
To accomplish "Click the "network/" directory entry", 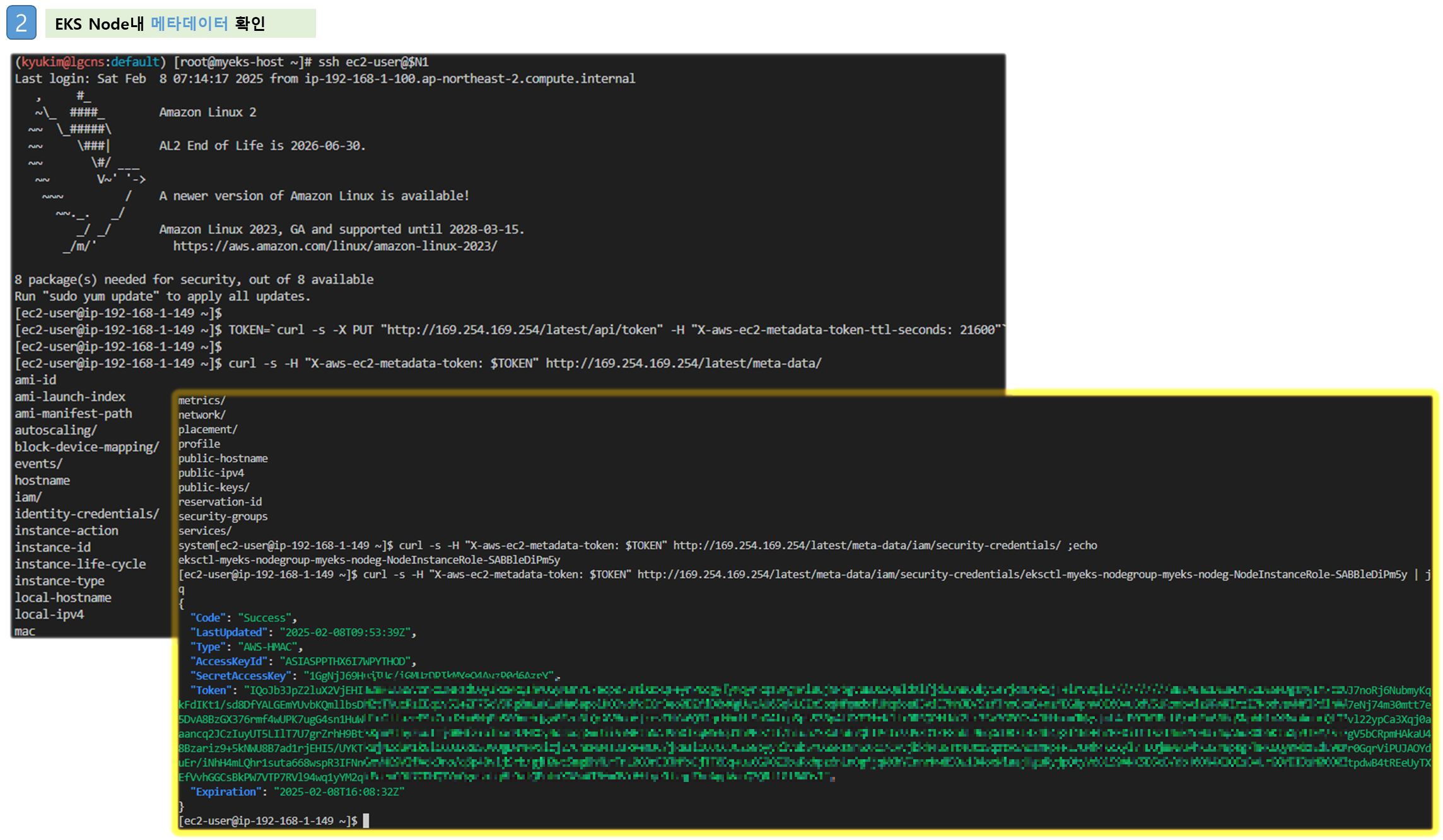I will coord(201,415).
